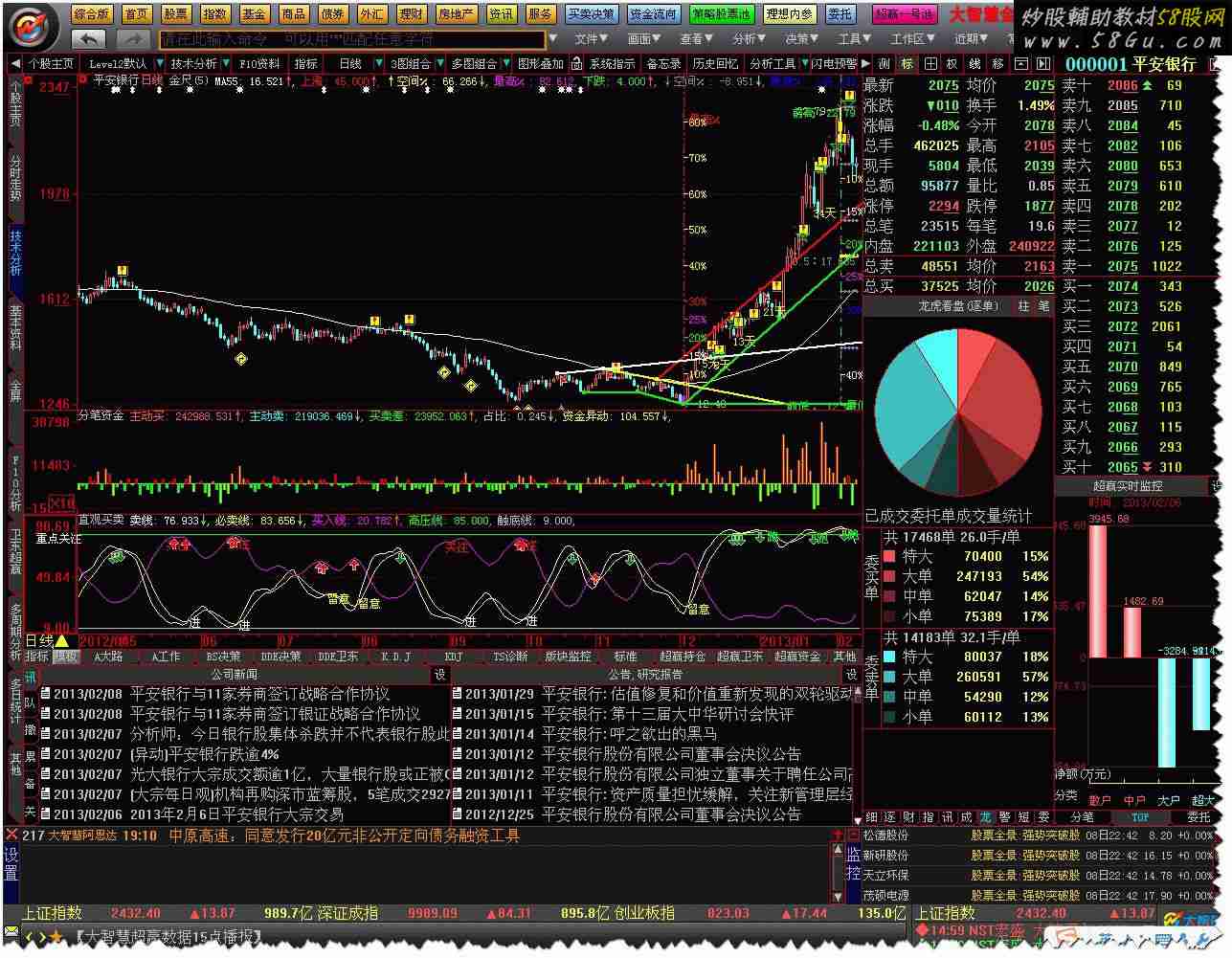Click the 买卖决策 button

point(592,14)
